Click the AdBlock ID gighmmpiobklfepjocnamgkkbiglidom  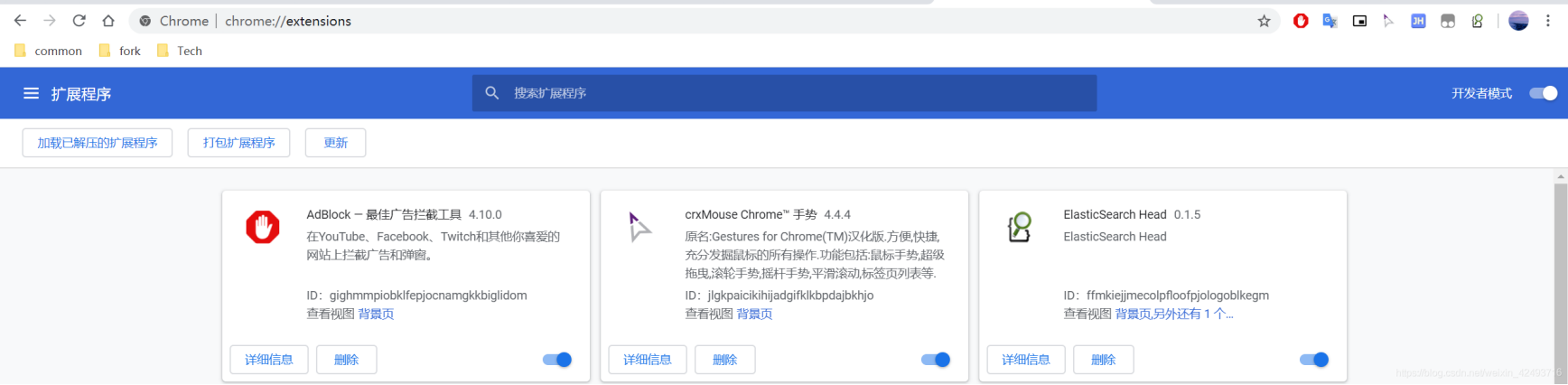(x=428, y=296)
